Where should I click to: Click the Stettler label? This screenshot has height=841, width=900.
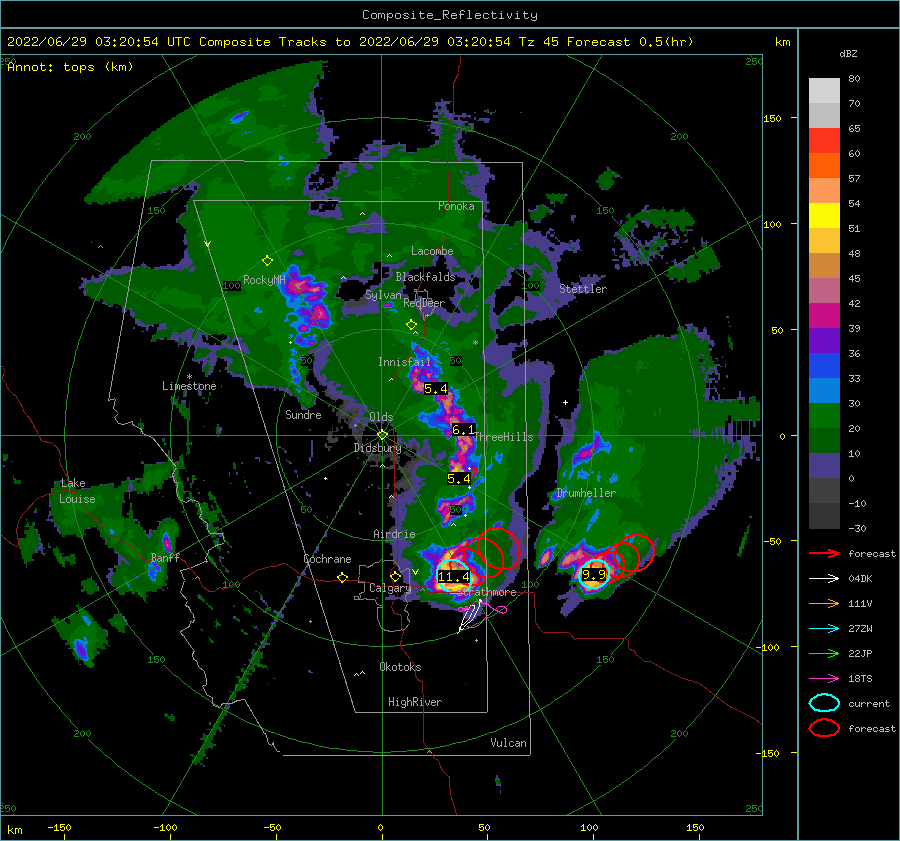[583, 289]
